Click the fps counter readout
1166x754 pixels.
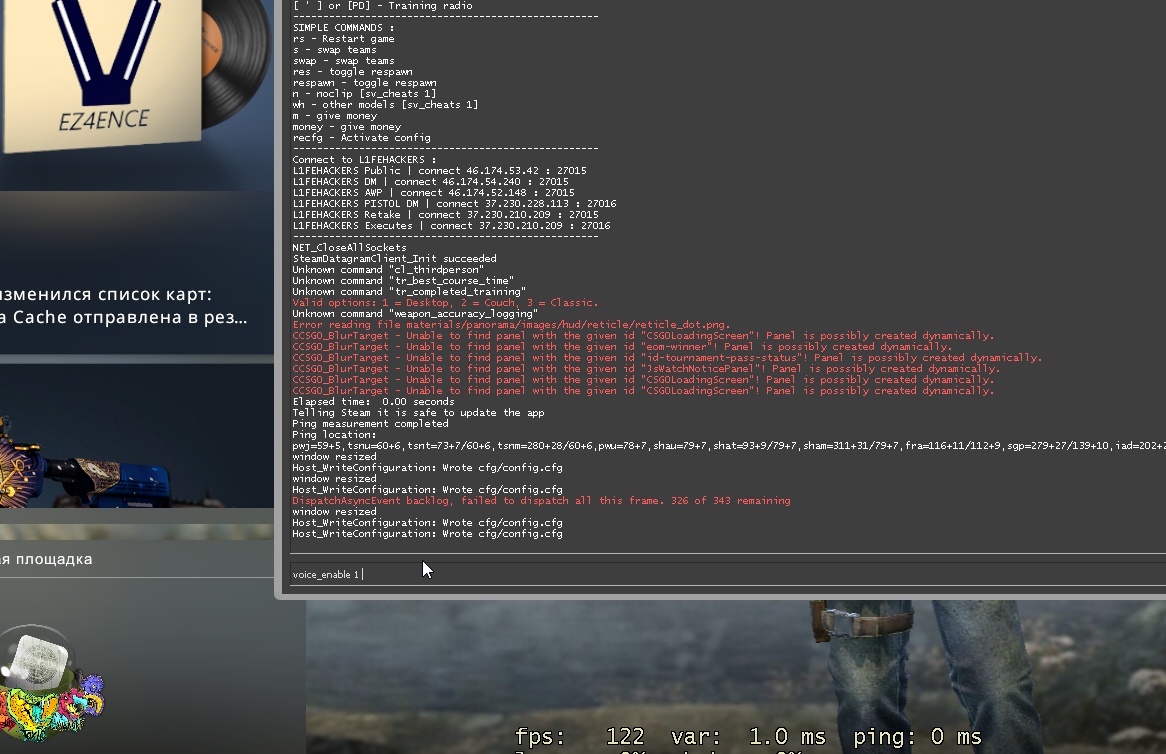coord(579,737)
